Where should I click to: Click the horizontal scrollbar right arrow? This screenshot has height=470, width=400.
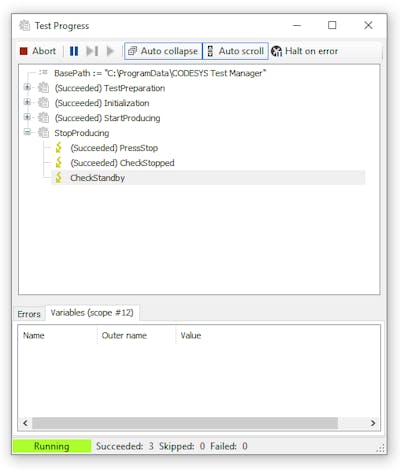point(373,423)
